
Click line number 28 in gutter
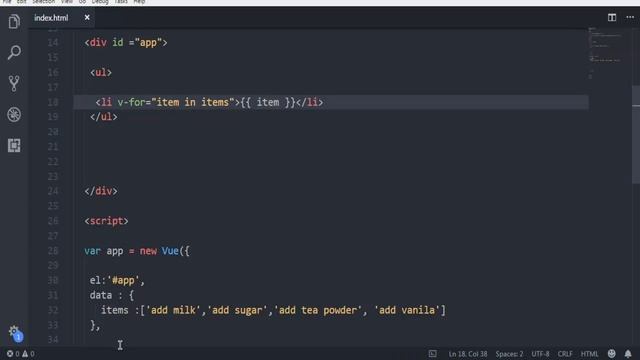[53, 251]
